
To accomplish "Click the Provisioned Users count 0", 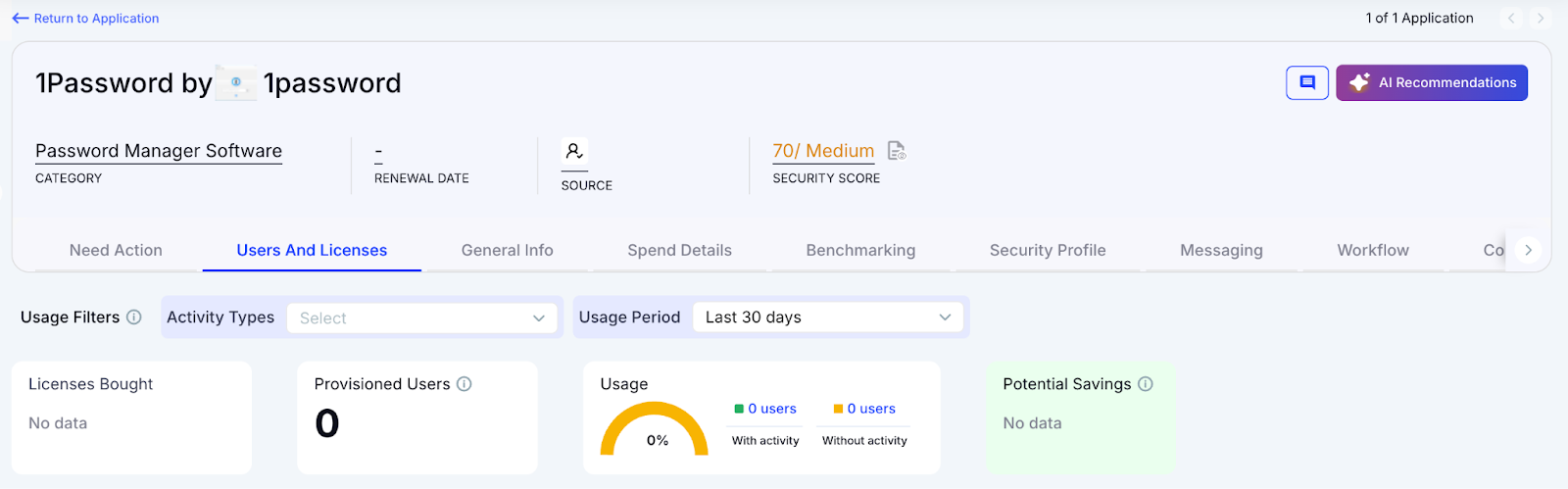I will pos(327,423).
